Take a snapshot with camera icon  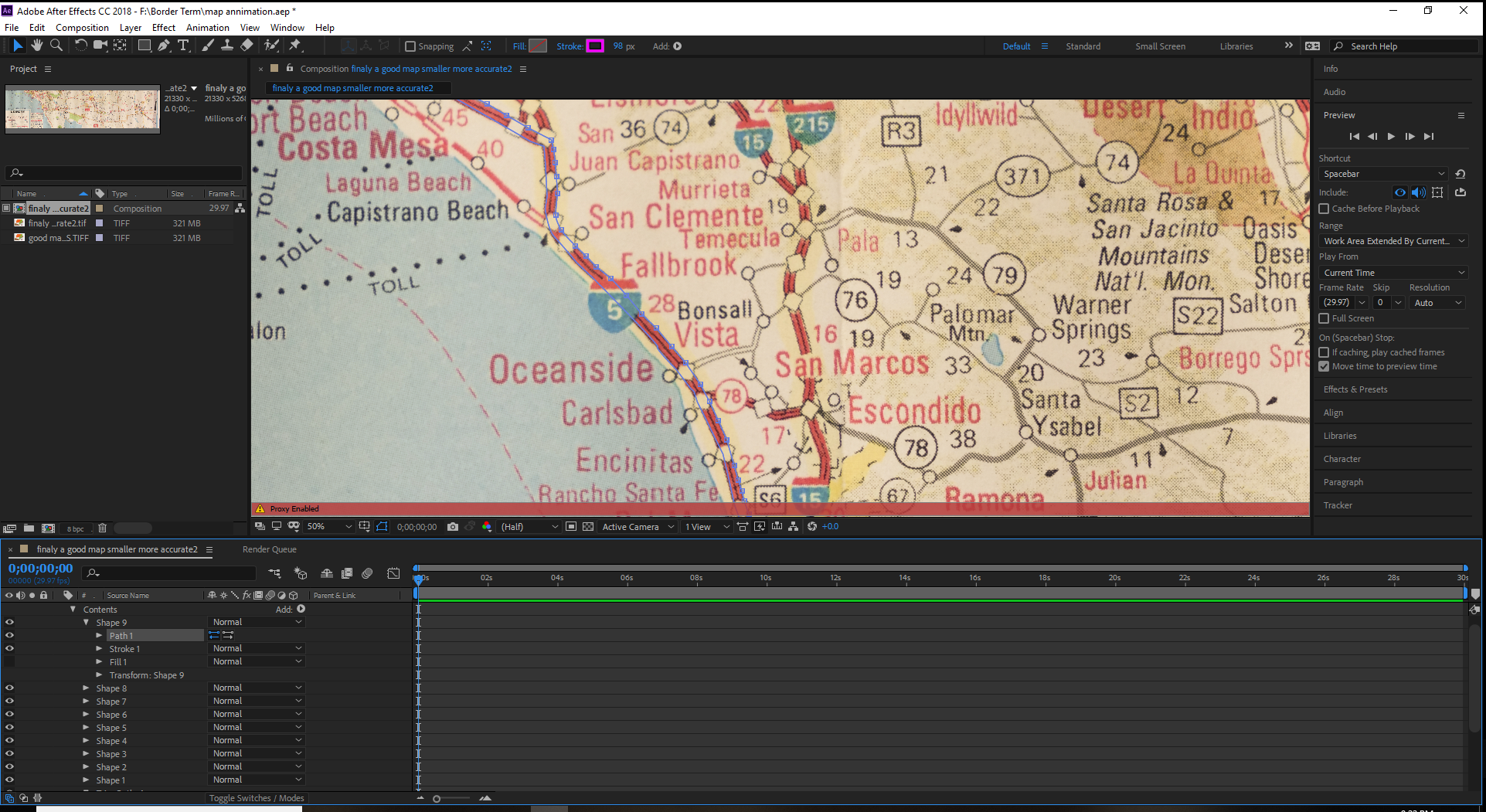tap(453, 527)
